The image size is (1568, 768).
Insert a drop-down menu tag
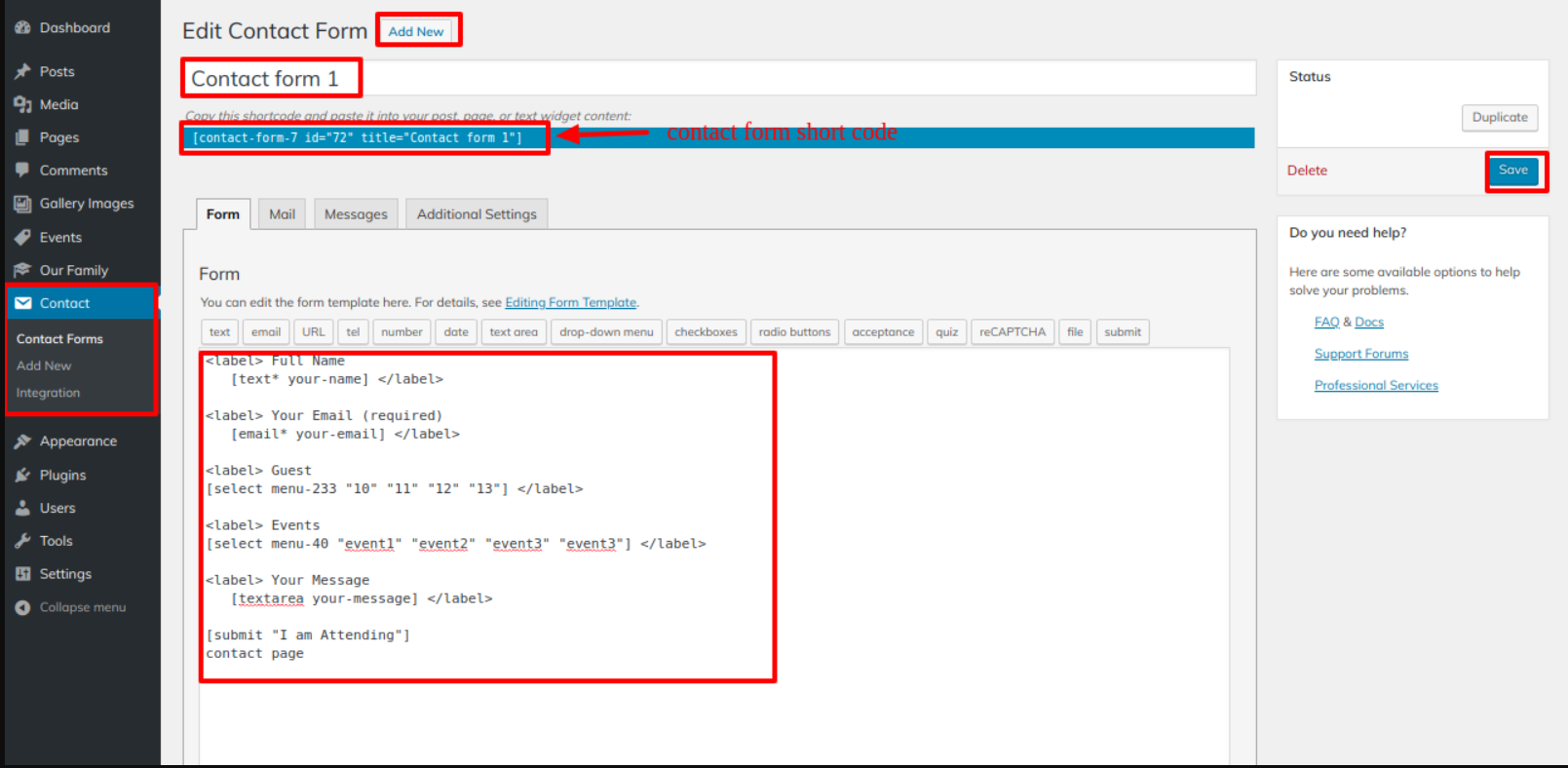click(606, 332)
